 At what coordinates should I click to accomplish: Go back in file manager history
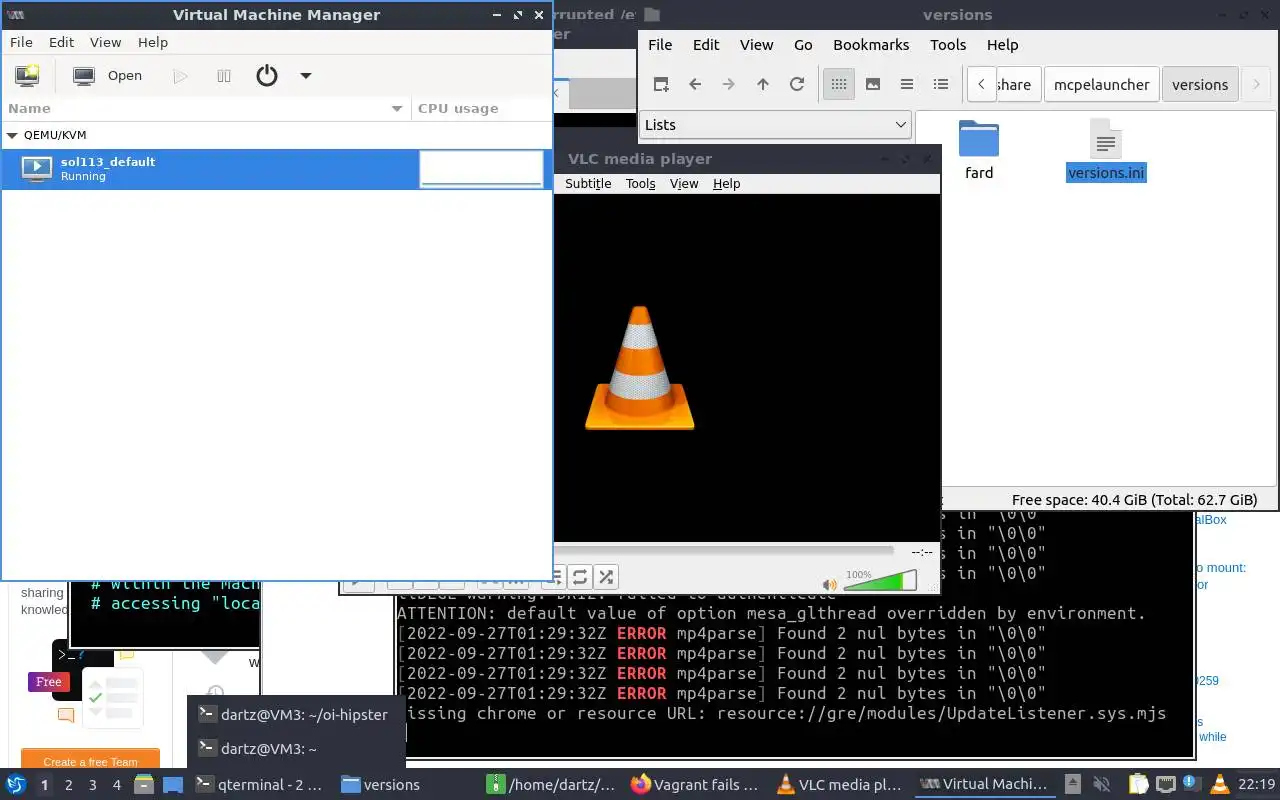pos(695,84)
